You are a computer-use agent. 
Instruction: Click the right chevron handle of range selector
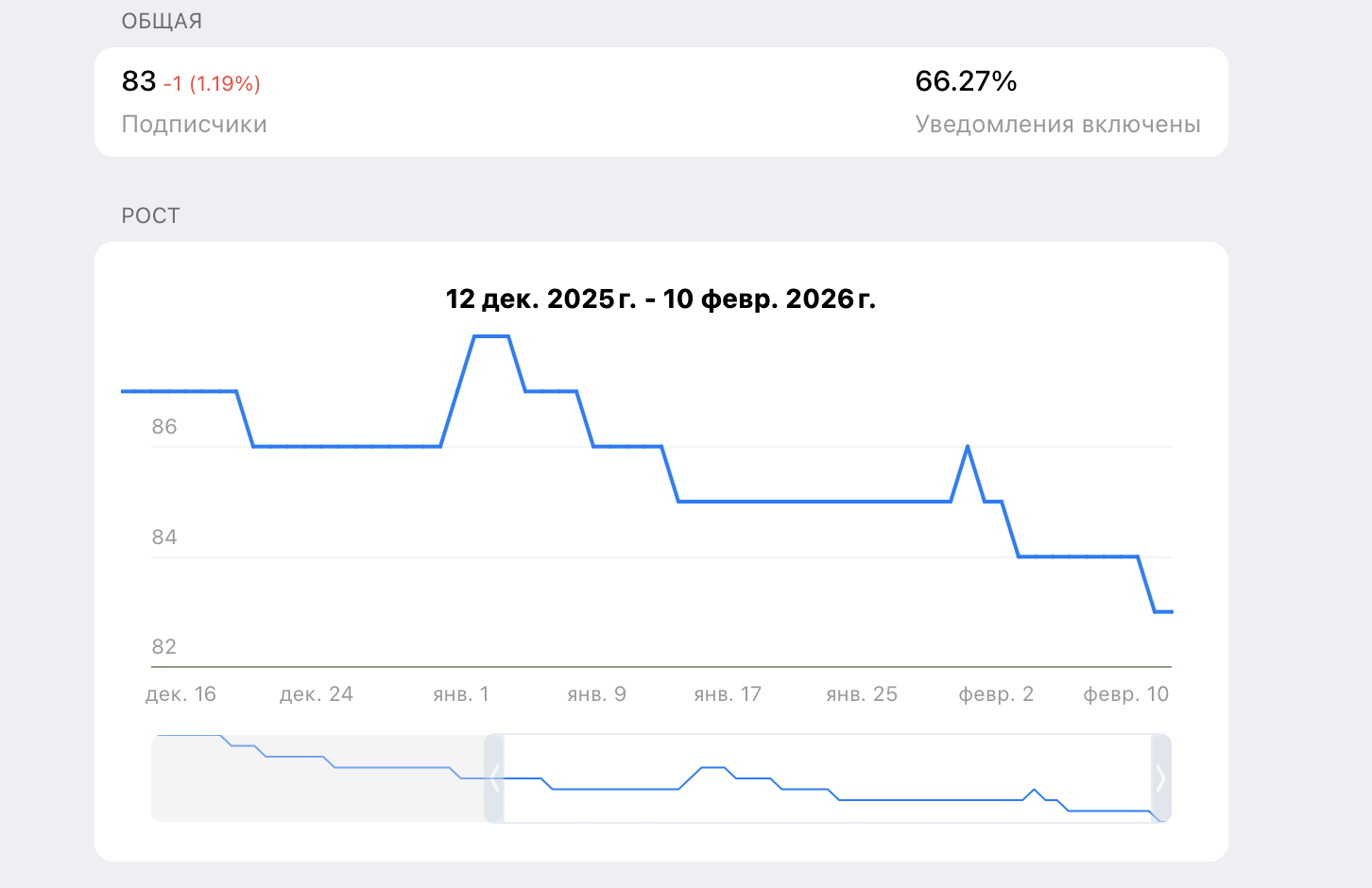(1160, 778)
